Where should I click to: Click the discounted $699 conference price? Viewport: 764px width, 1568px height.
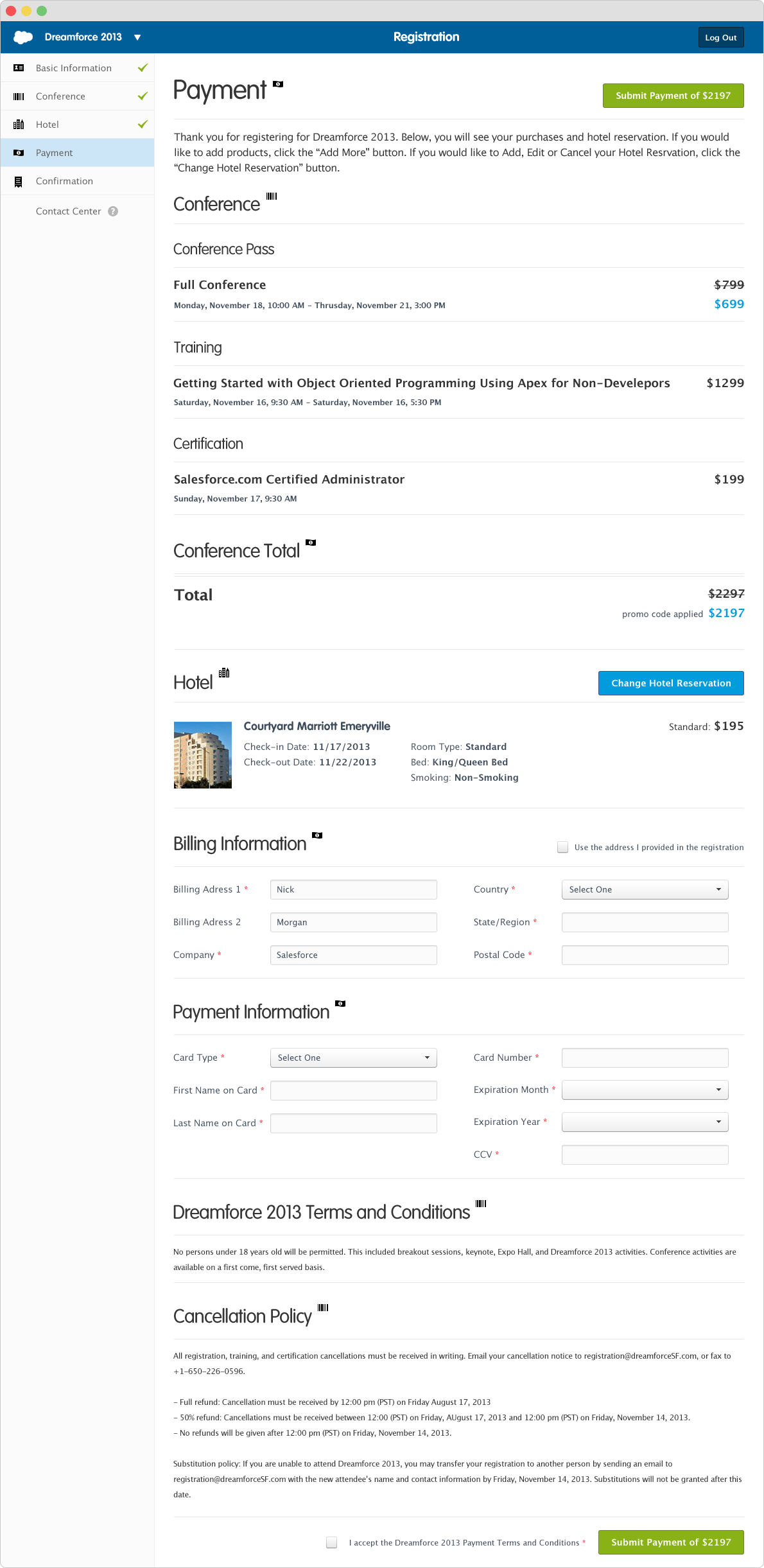point(729,304)
